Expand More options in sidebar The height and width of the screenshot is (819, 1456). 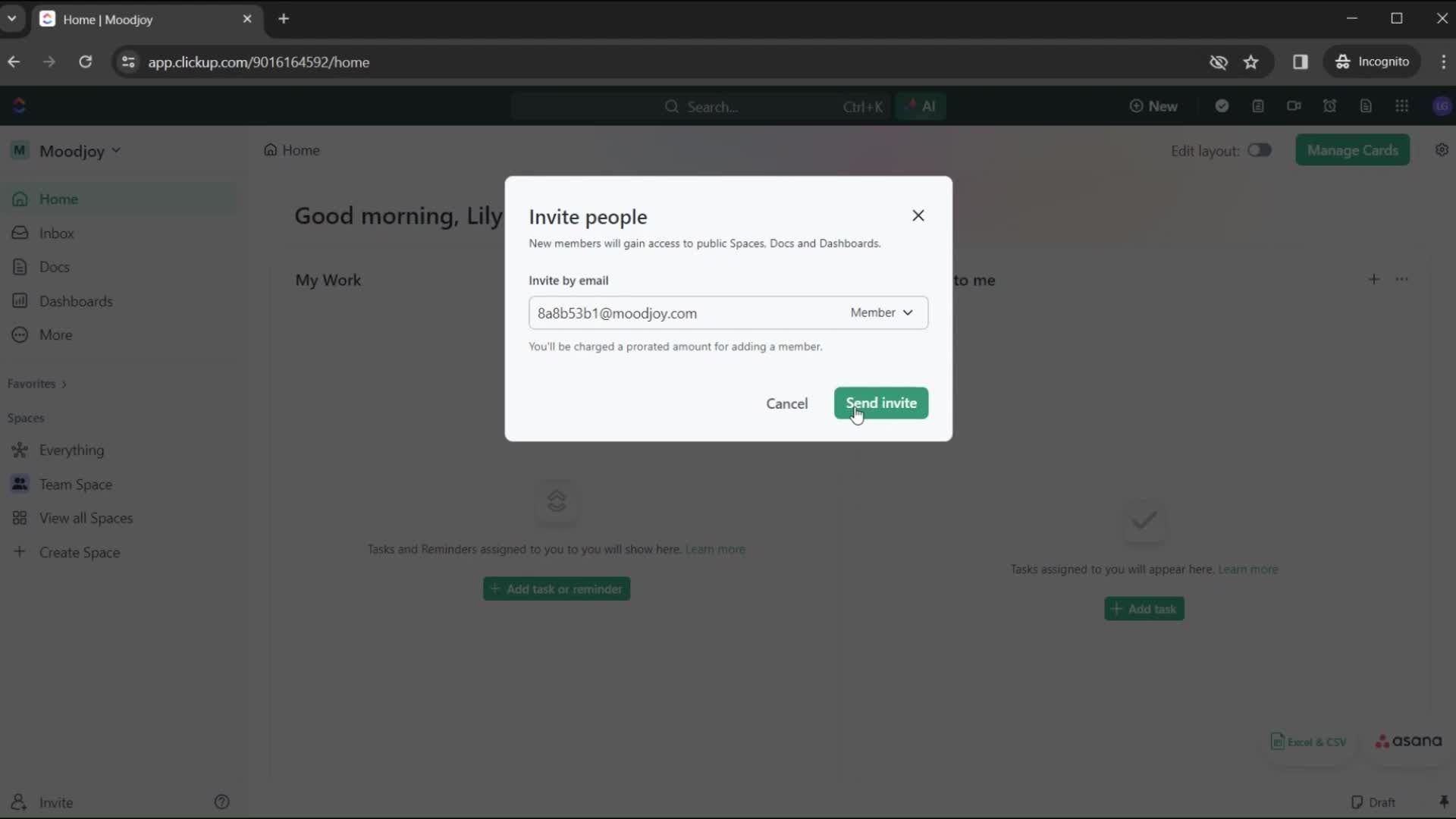tap(54, 335)
